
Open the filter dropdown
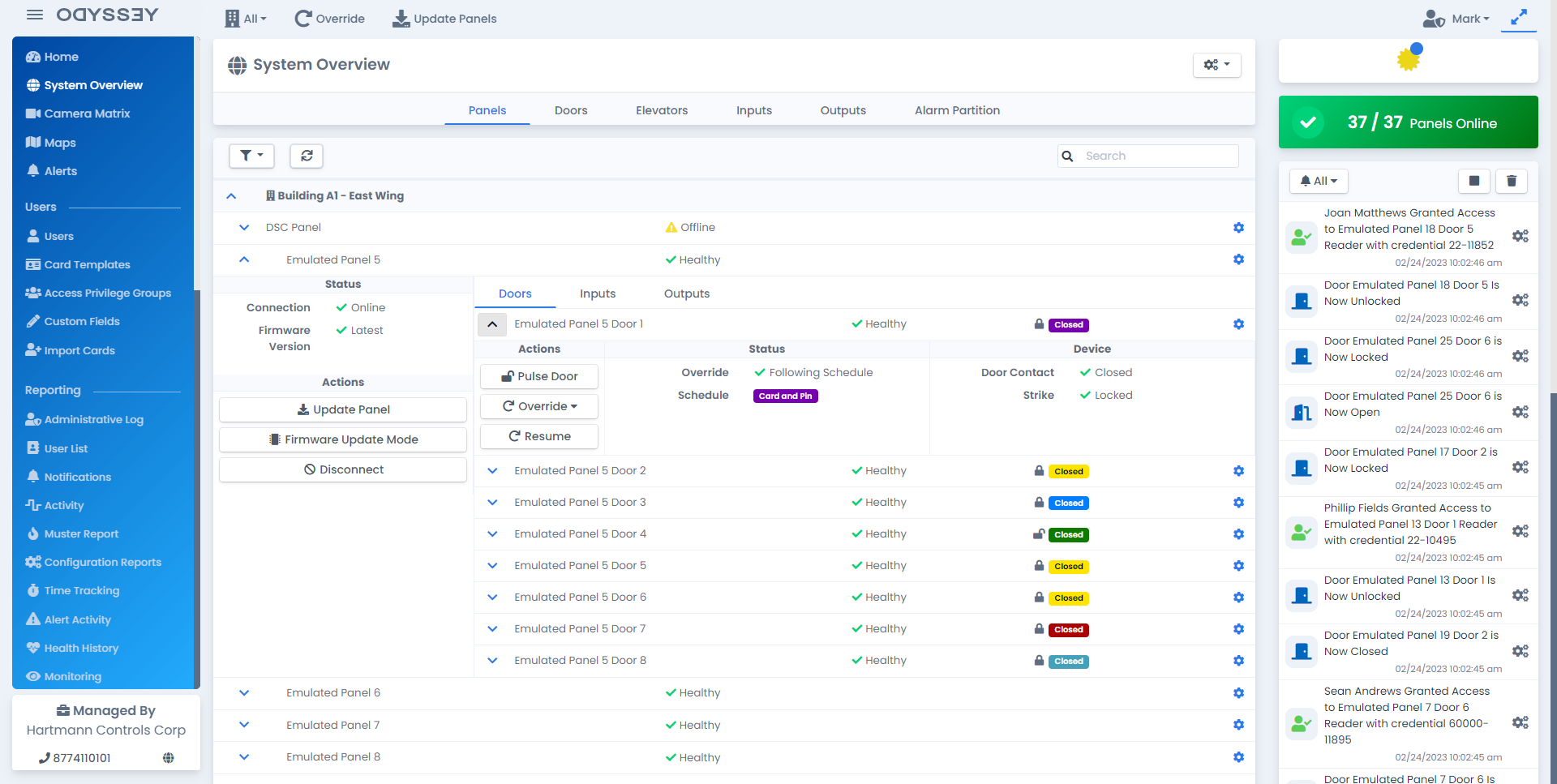pyautogui.click(x=251, y=156)
